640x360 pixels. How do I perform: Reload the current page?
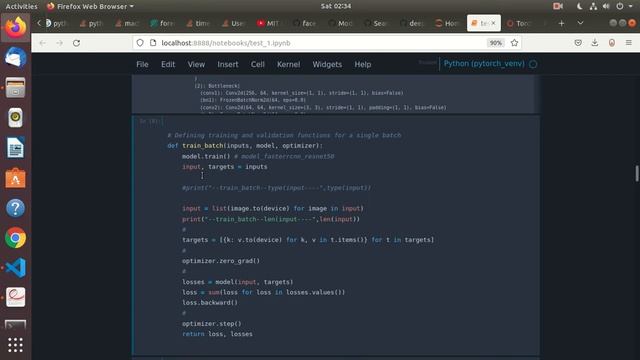76,43
